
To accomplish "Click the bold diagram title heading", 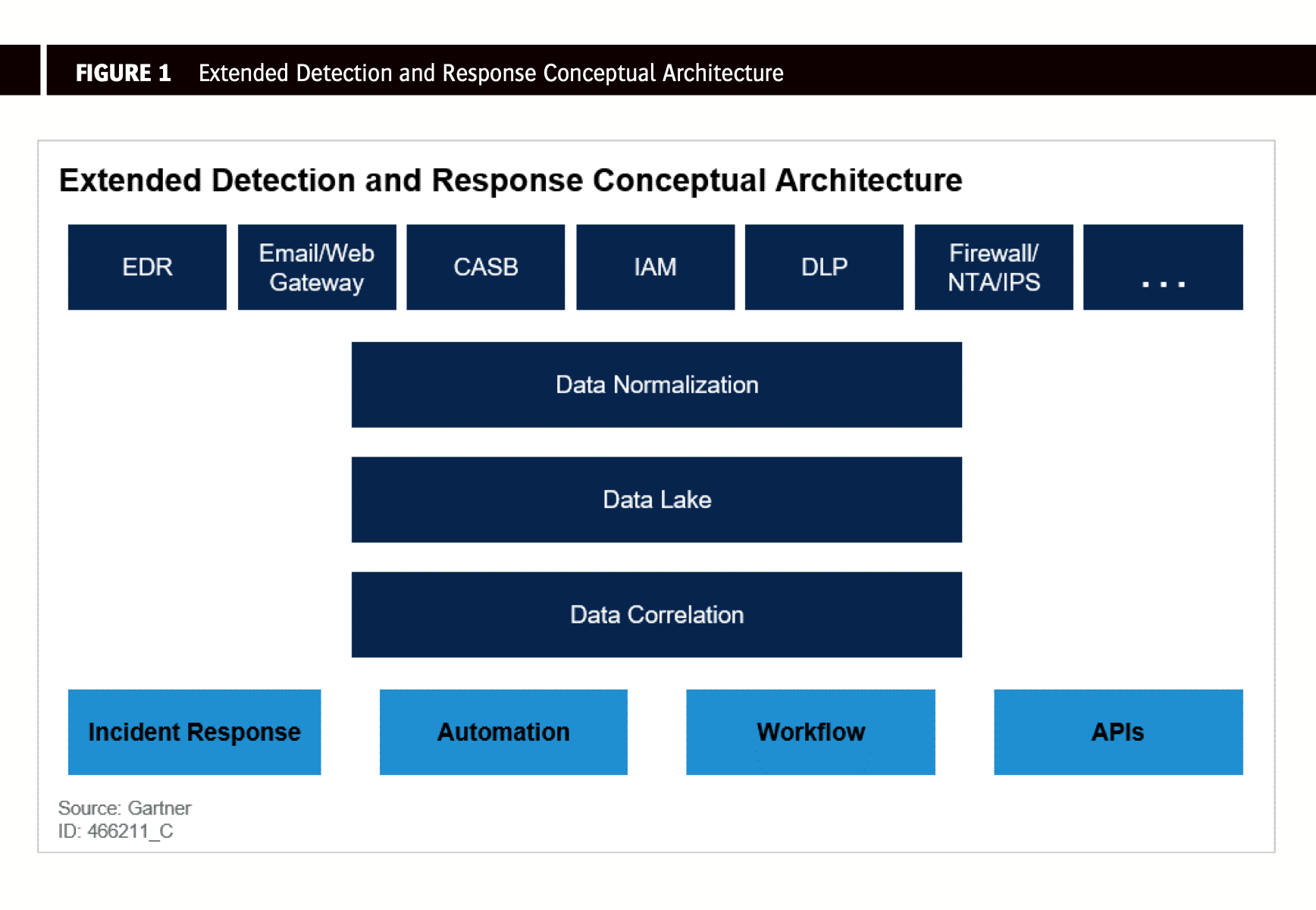I will [510, 180].
